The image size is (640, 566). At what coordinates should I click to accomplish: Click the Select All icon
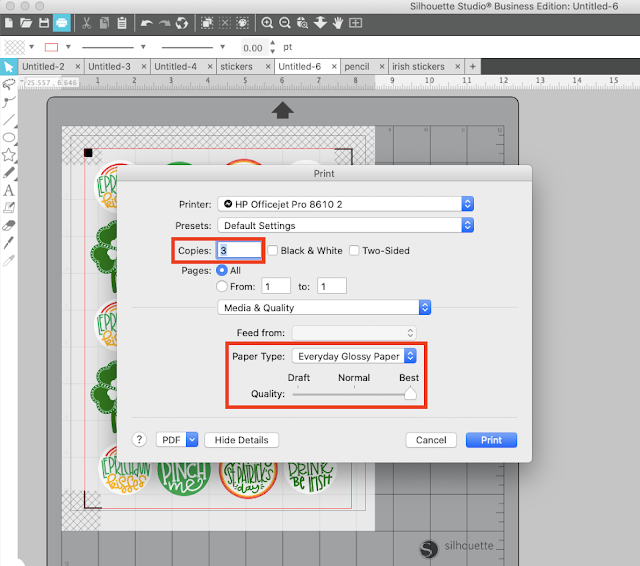[207, 23]
